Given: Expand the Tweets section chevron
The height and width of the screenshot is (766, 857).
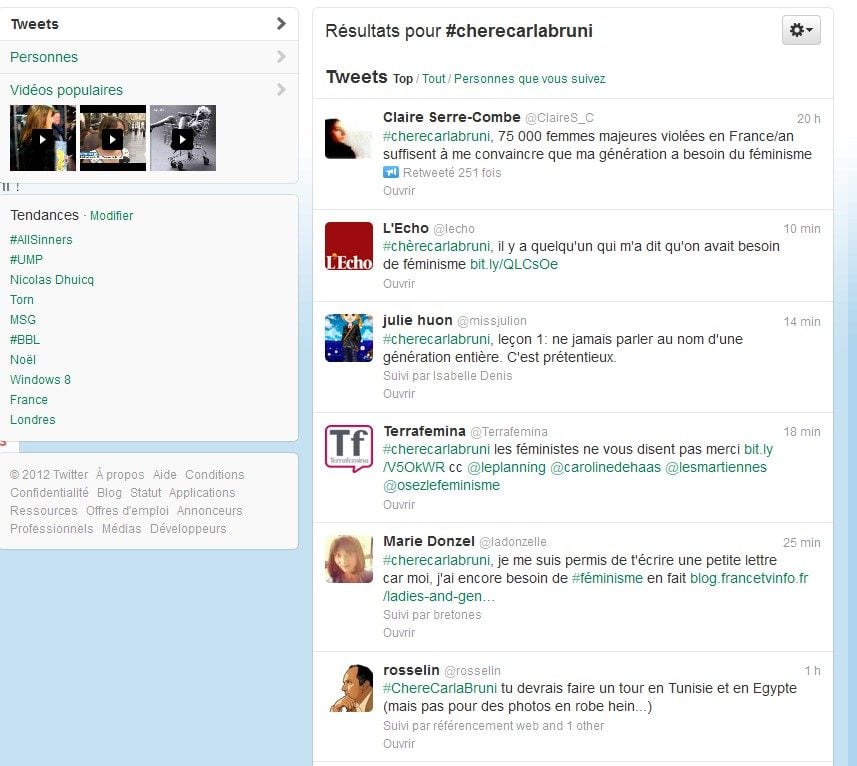Looking at the screenshot, I should [281, 24].
